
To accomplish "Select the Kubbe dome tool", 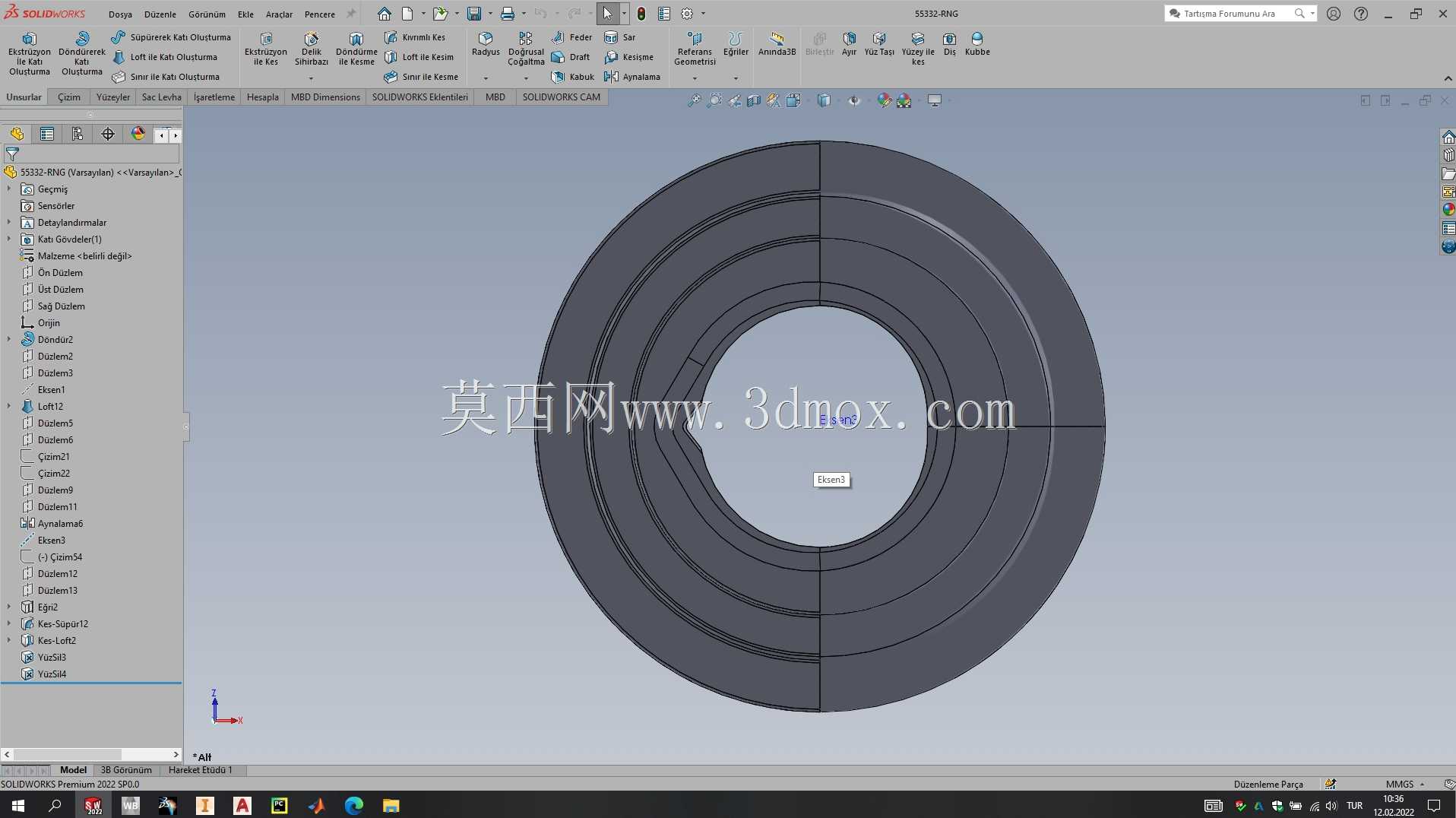I will [977, 44].
